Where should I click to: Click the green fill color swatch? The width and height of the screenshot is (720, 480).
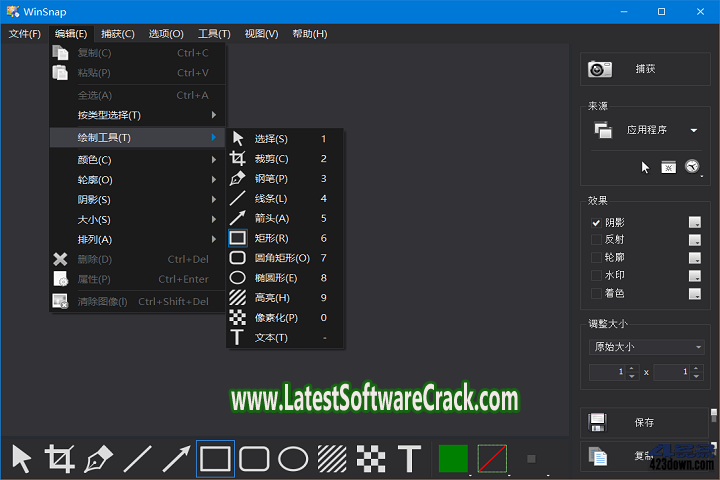[453, 458]
